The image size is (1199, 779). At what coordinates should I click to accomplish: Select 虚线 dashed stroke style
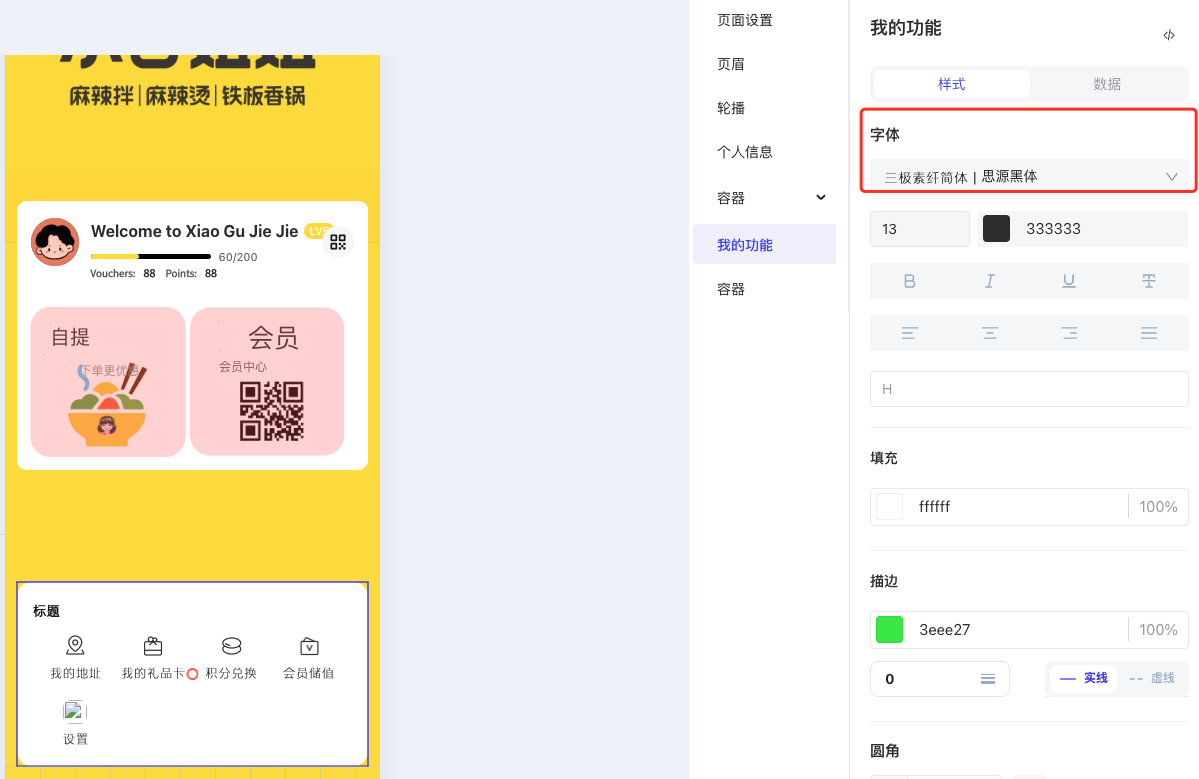point(1151,678)
